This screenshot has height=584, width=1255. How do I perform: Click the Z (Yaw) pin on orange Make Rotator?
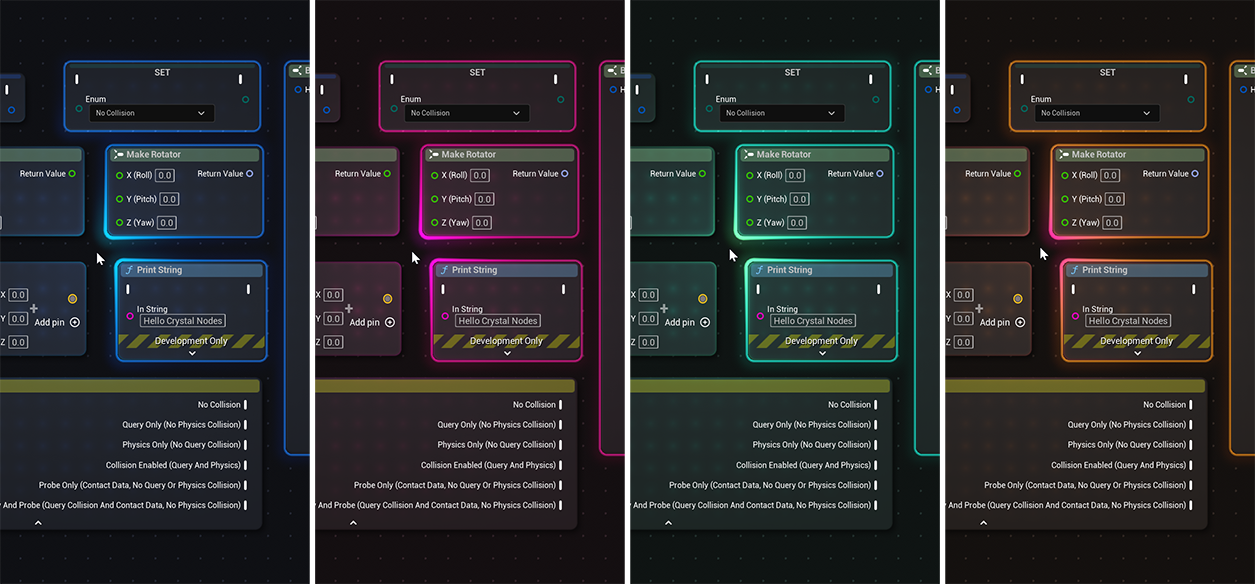1064,223
